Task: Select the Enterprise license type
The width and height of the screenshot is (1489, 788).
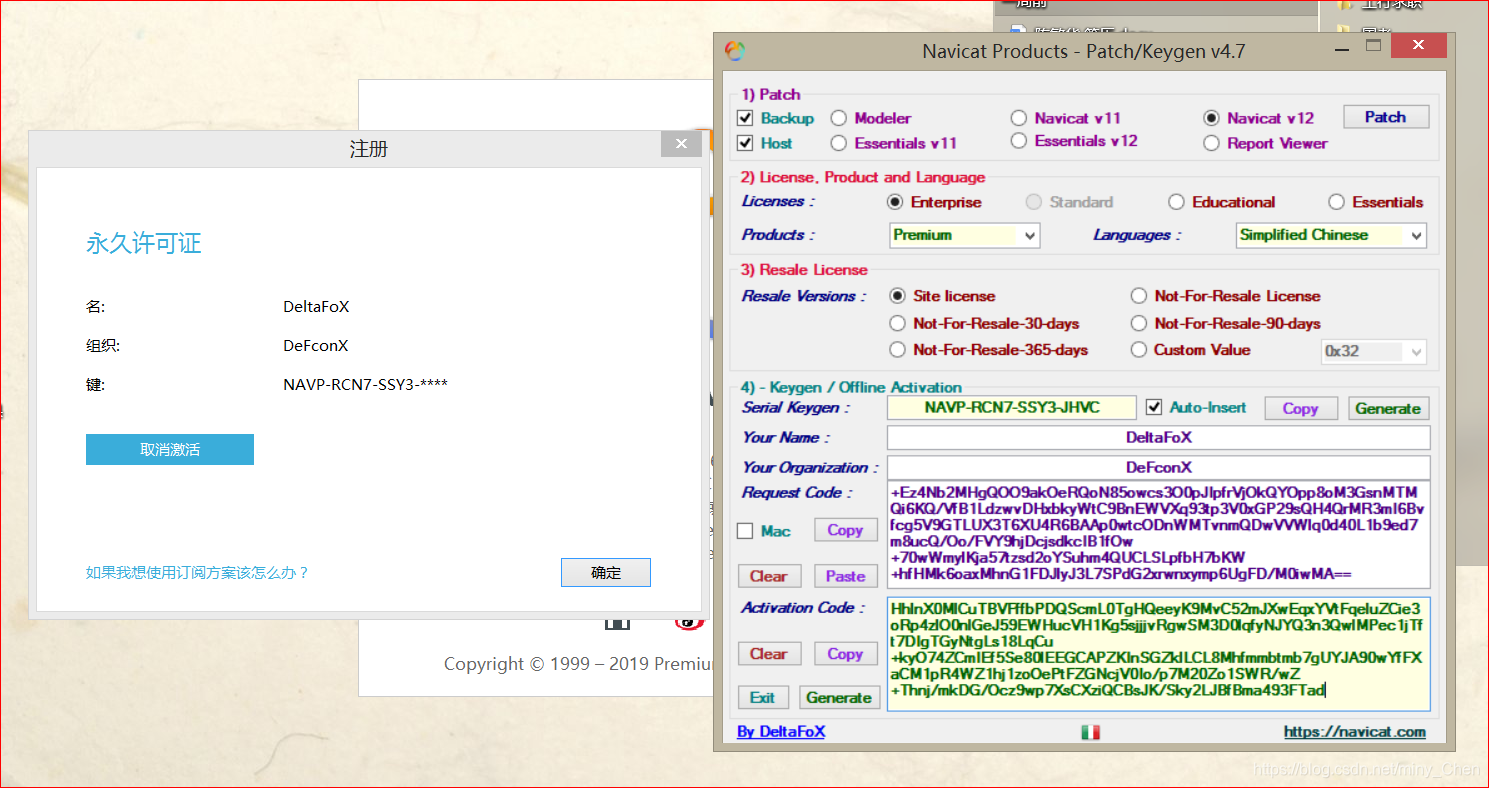Action: 895,202
